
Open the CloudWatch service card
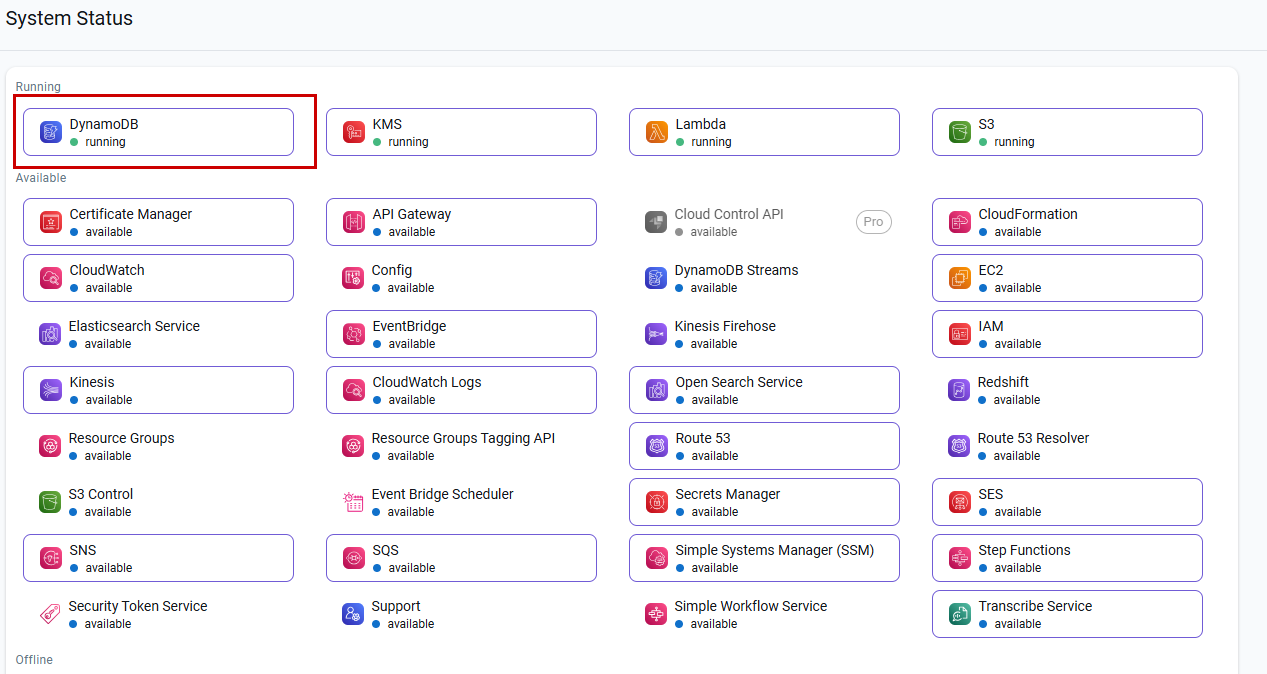158,278
